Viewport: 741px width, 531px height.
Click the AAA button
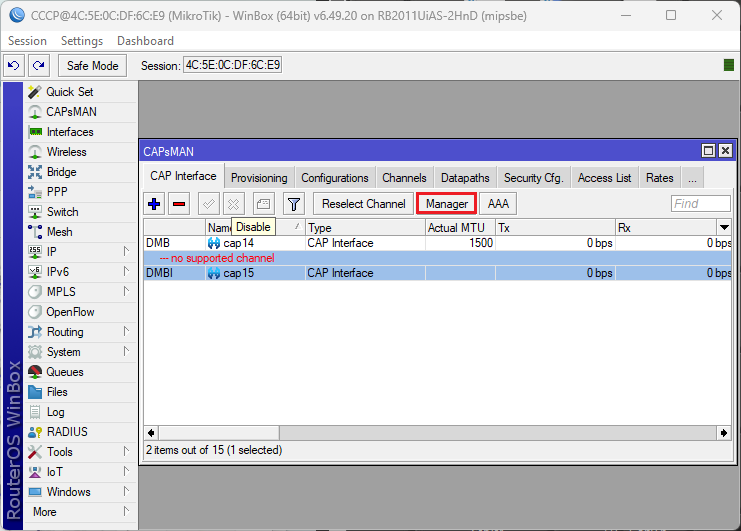(498, 204)
